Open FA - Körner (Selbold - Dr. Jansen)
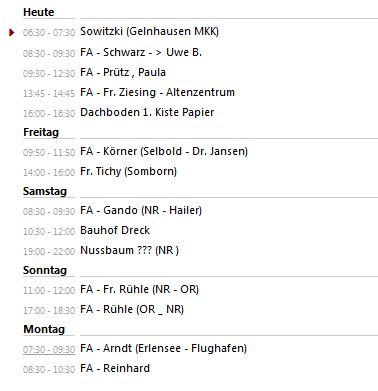 coord(164,151)
